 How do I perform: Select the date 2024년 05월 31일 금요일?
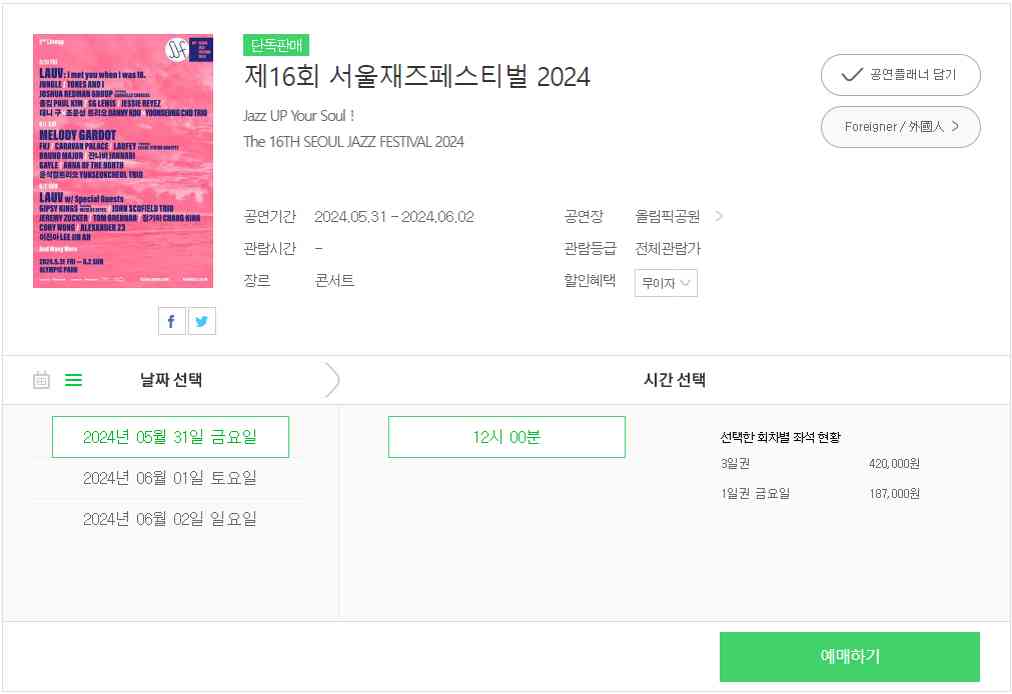click(x=169, y=436)
